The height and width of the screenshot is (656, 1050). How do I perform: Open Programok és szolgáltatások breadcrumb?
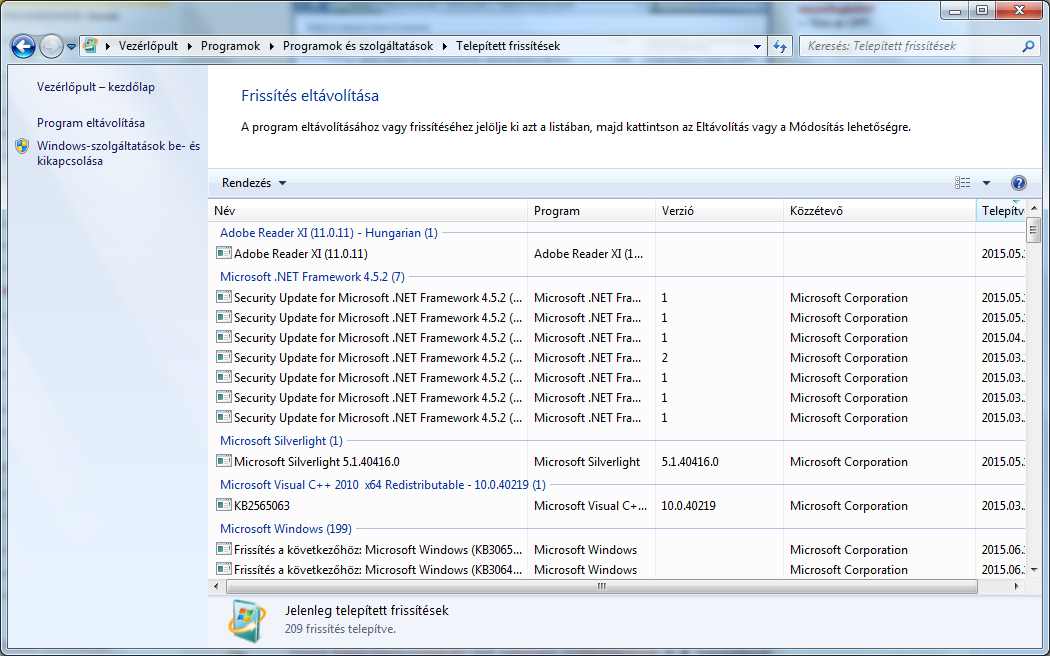[358, 46]
